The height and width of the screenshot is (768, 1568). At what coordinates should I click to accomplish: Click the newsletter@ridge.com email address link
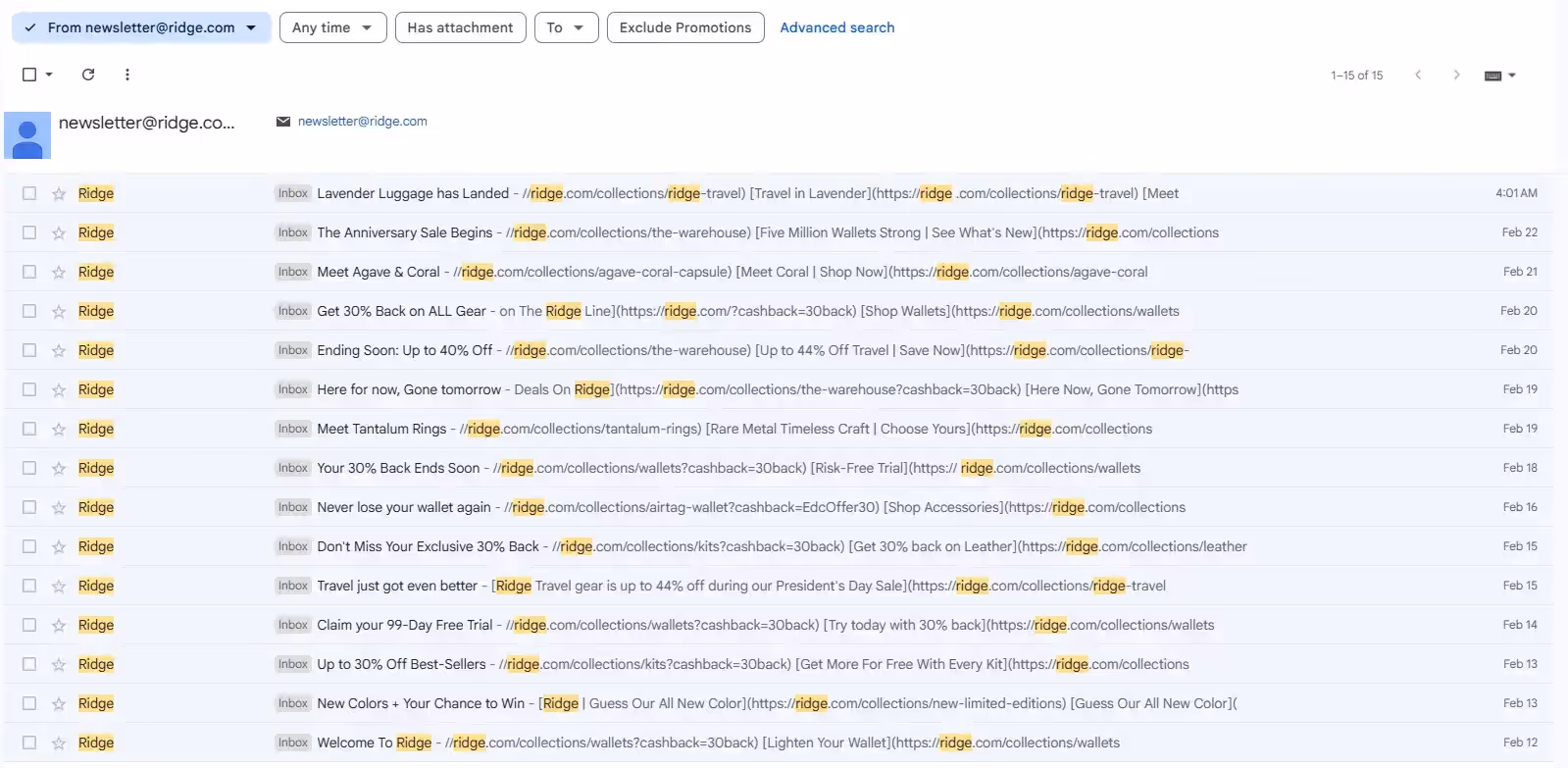[x=363, y=122]
